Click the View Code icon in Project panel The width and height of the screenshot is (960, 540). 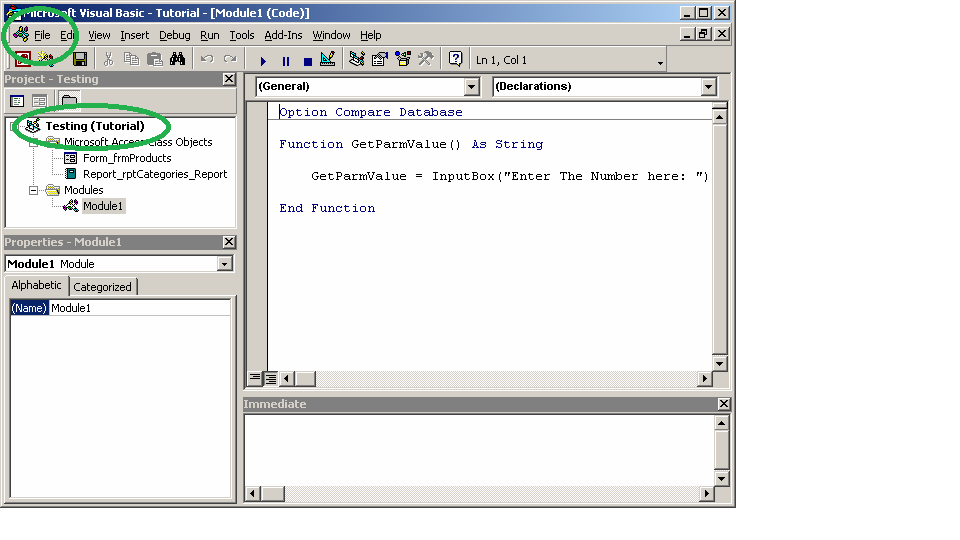tap(17, 101)
